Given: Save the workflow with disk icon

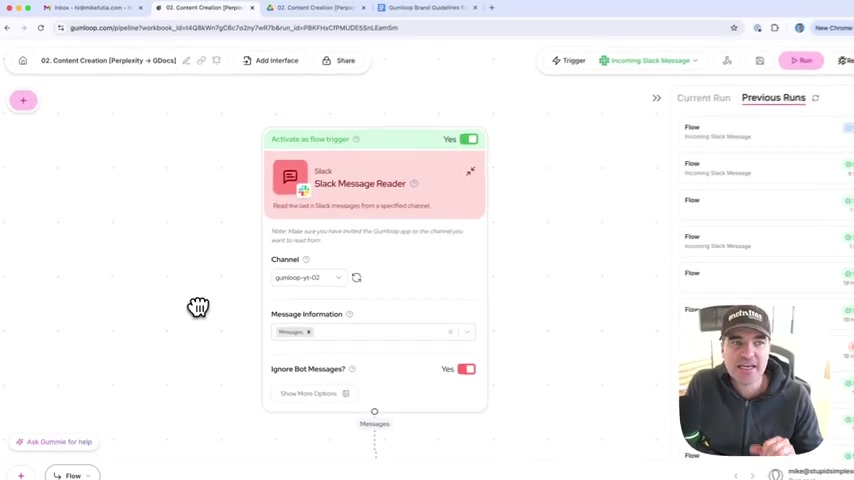Looking at the screenshot, I should [760, 60].
